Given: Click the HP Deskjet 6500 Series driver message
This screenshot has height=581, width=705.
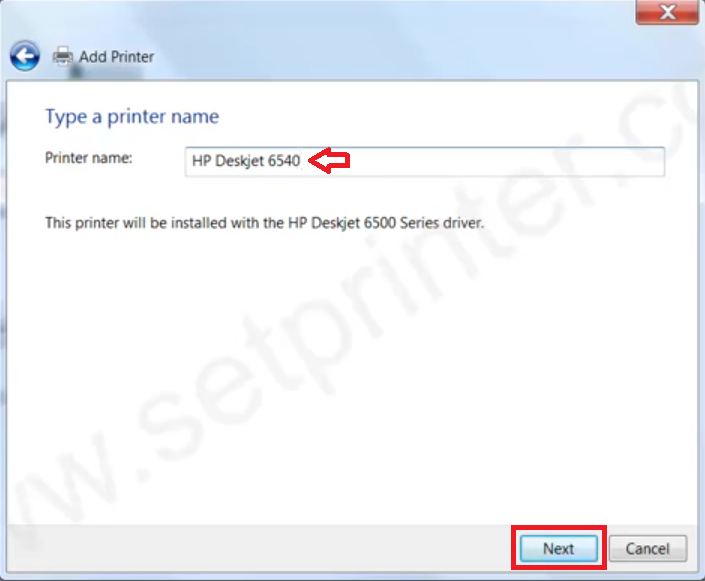Looking at the screenshot, I should 264,223.
